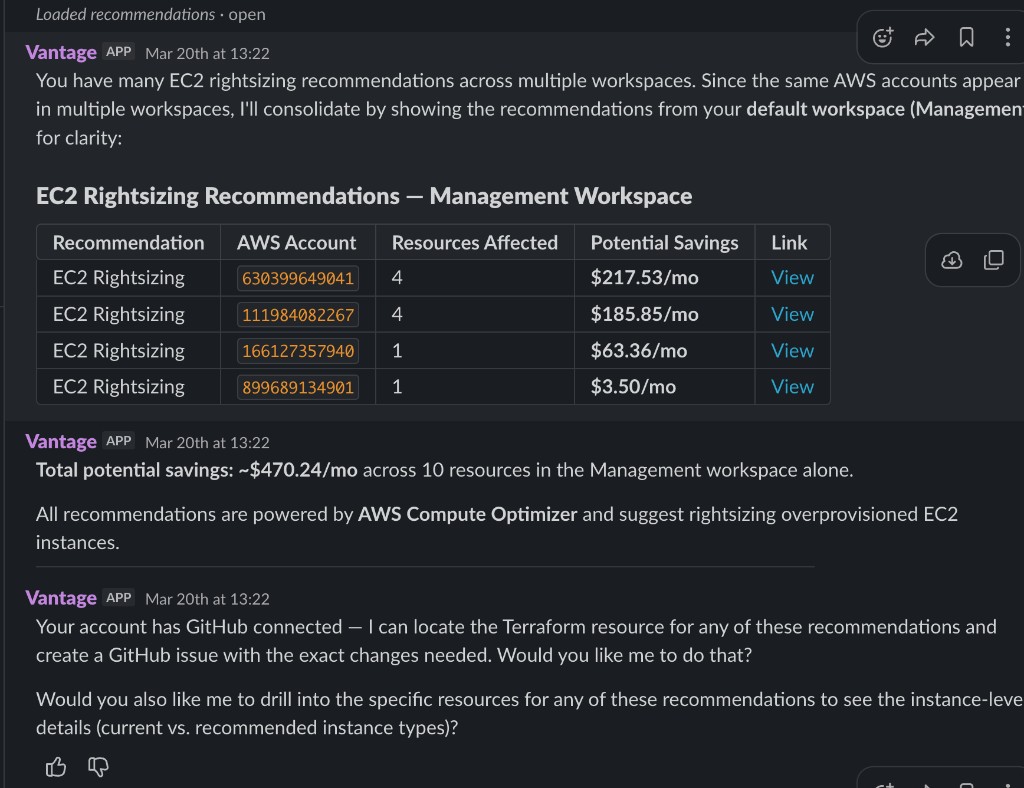Open View link for account 630399649041
The image size is (1024, 788).
click(x=792, y=277)
